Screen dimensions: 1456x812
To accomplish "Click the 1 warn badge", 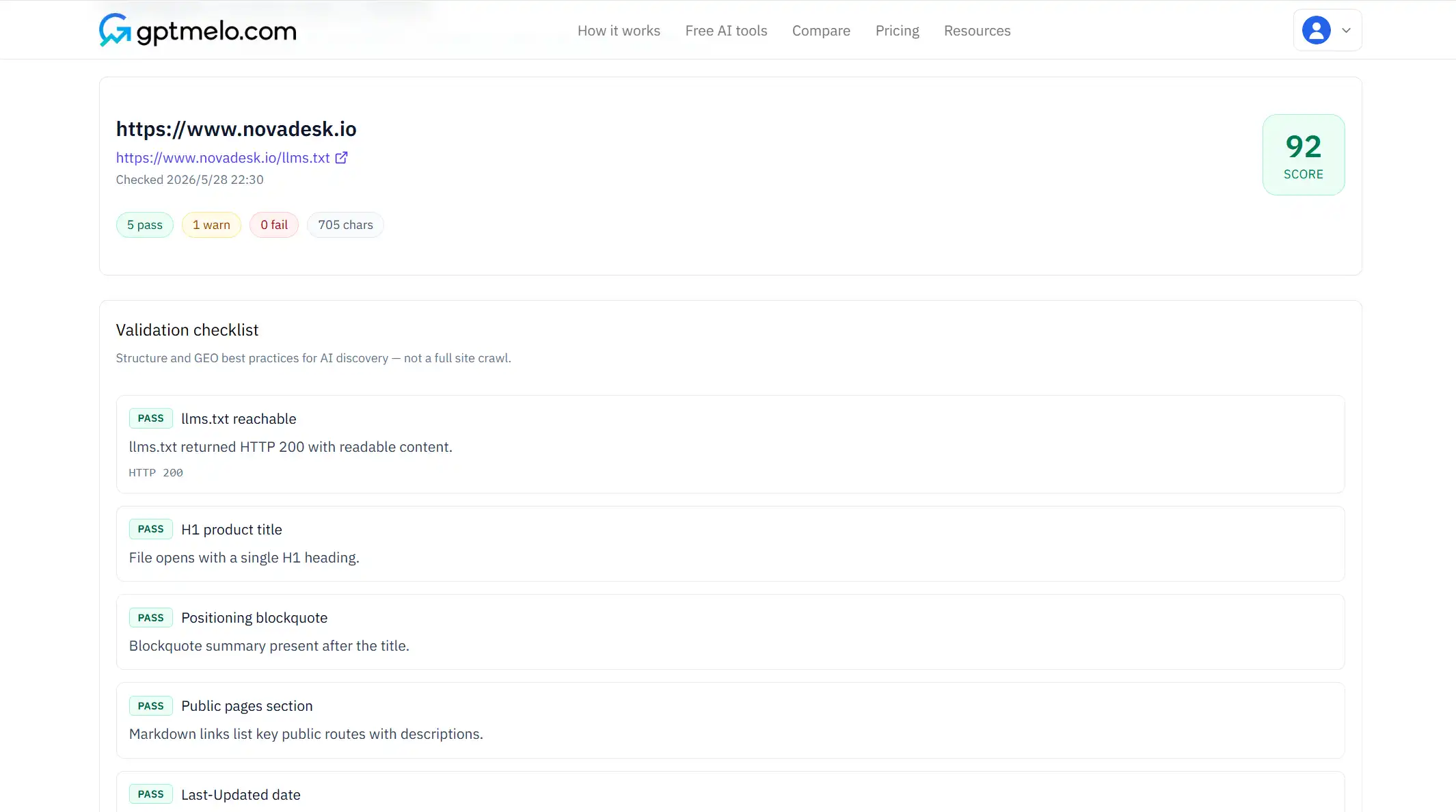I will click(x=211, y=225).
